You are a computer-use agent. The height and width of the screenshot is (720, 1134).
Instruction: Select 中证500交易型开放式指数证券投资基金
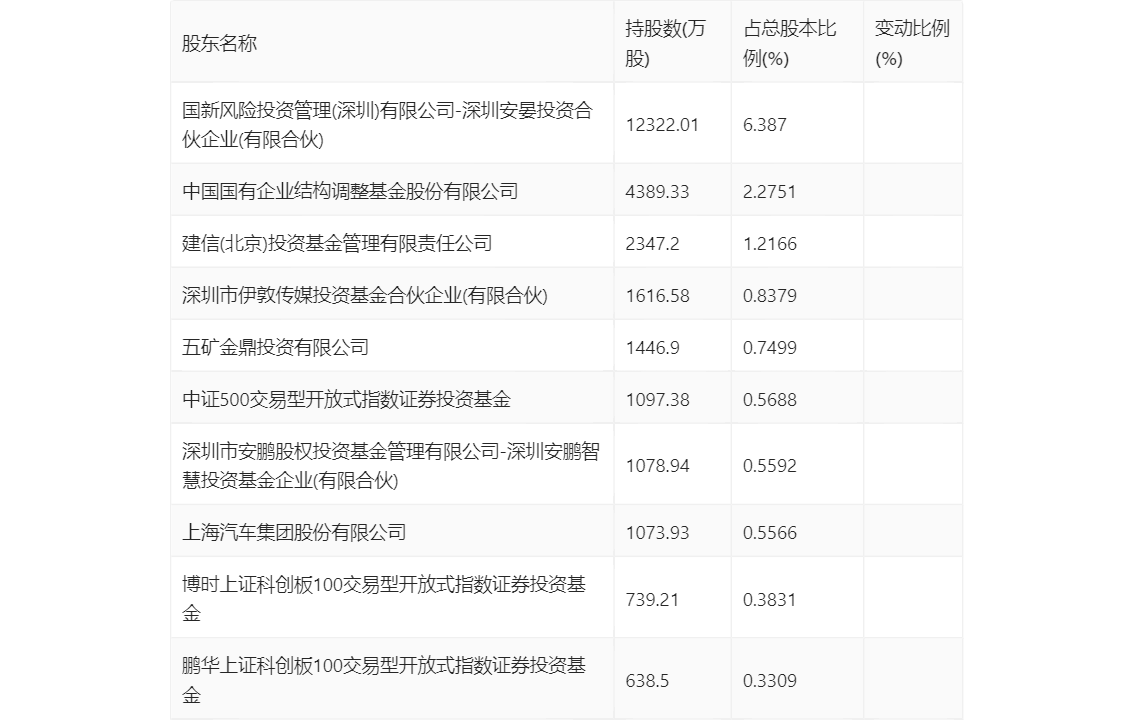(346, 400)
